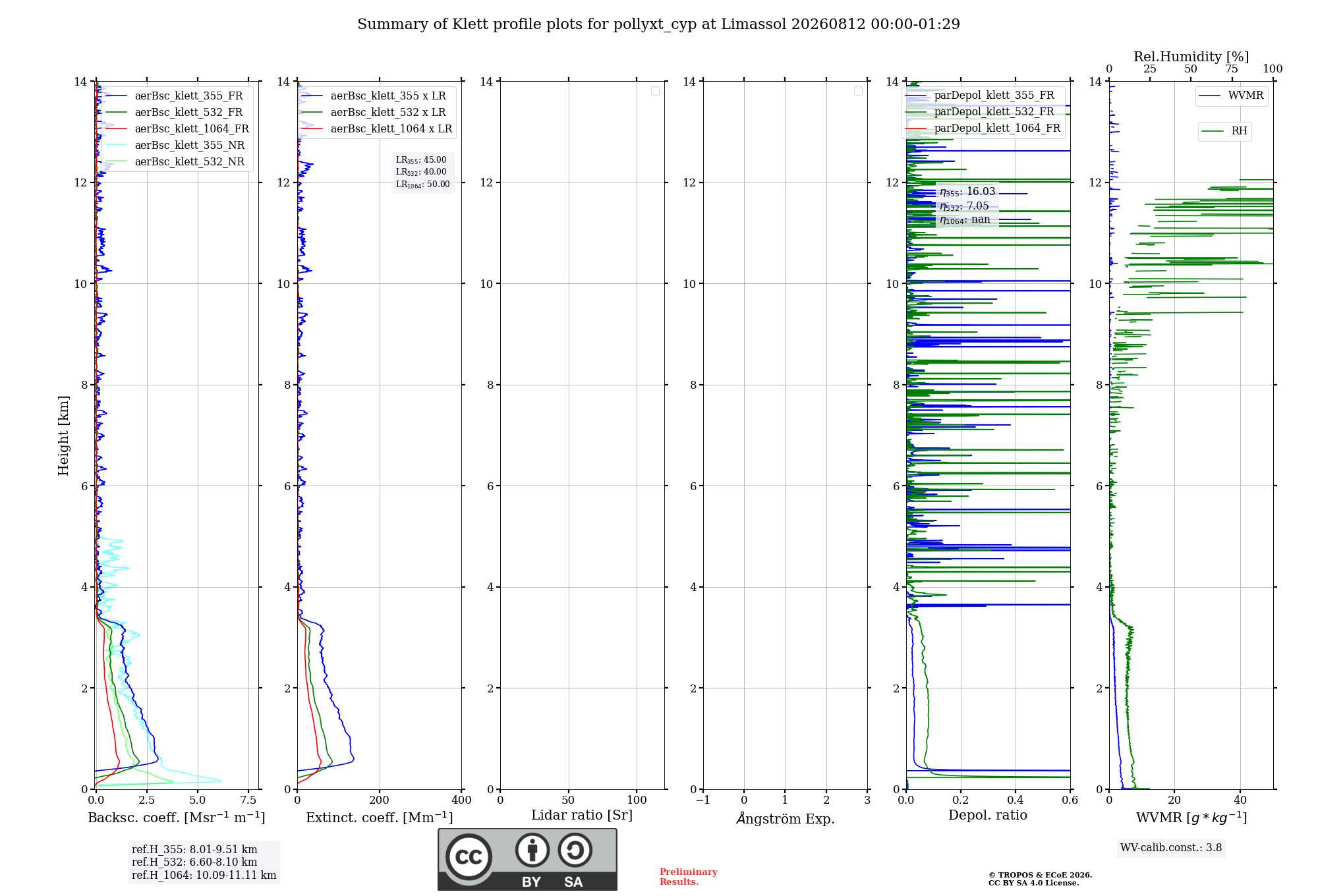This screenshot has height=896, width=1318.
Task: Click the Rel.Humidity [%] axis title
Action: (x=1191, y=57)
